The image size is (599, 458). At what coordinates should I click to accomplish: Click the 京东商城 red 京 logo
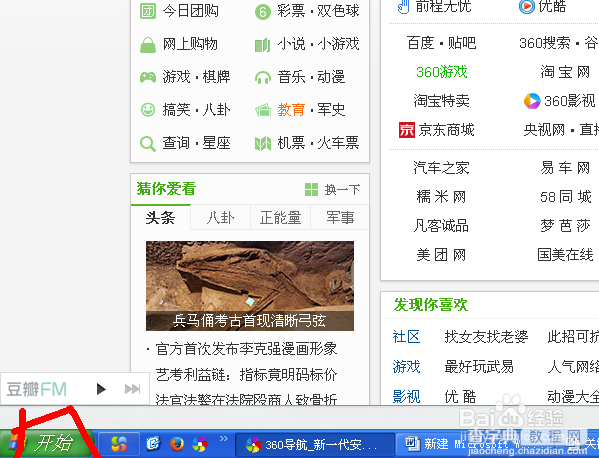(406, 130)
